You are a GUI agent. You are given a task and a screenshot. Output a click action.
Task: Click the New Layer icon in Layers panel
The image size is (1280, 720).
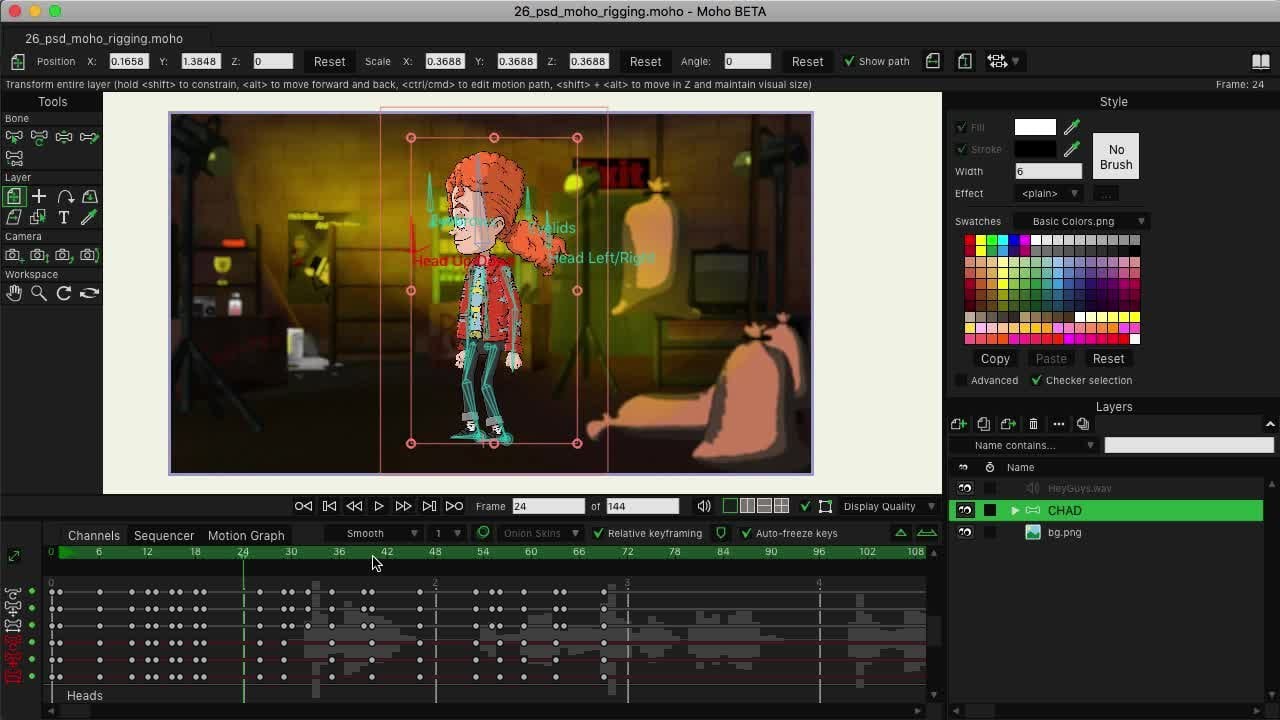(958, 424)
